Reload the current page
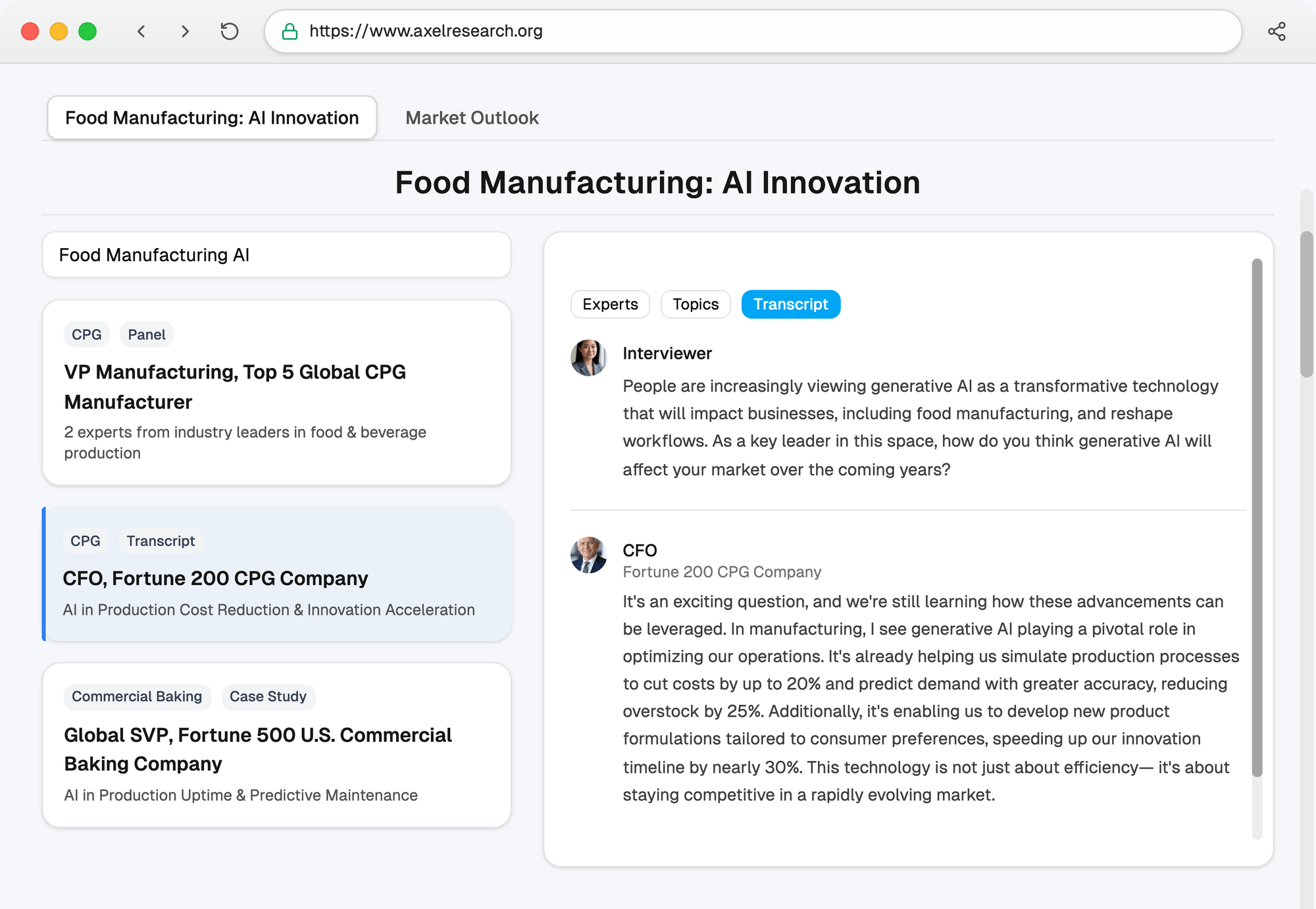The height and width of the screenshot is (909, 1316). [229, 31]
